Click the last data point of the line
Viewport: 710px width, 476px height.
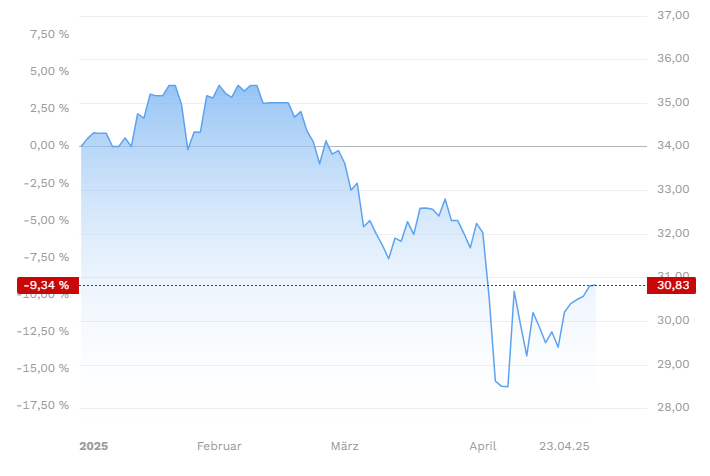(595, 285)
